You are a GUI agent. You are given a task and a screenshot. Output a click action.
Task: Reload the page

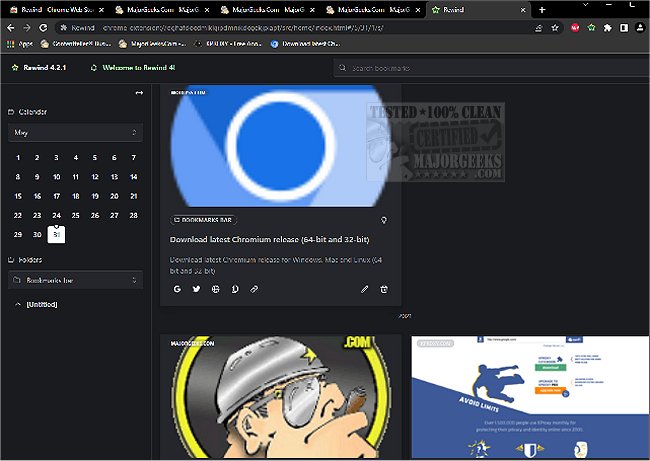pos(43,28)
